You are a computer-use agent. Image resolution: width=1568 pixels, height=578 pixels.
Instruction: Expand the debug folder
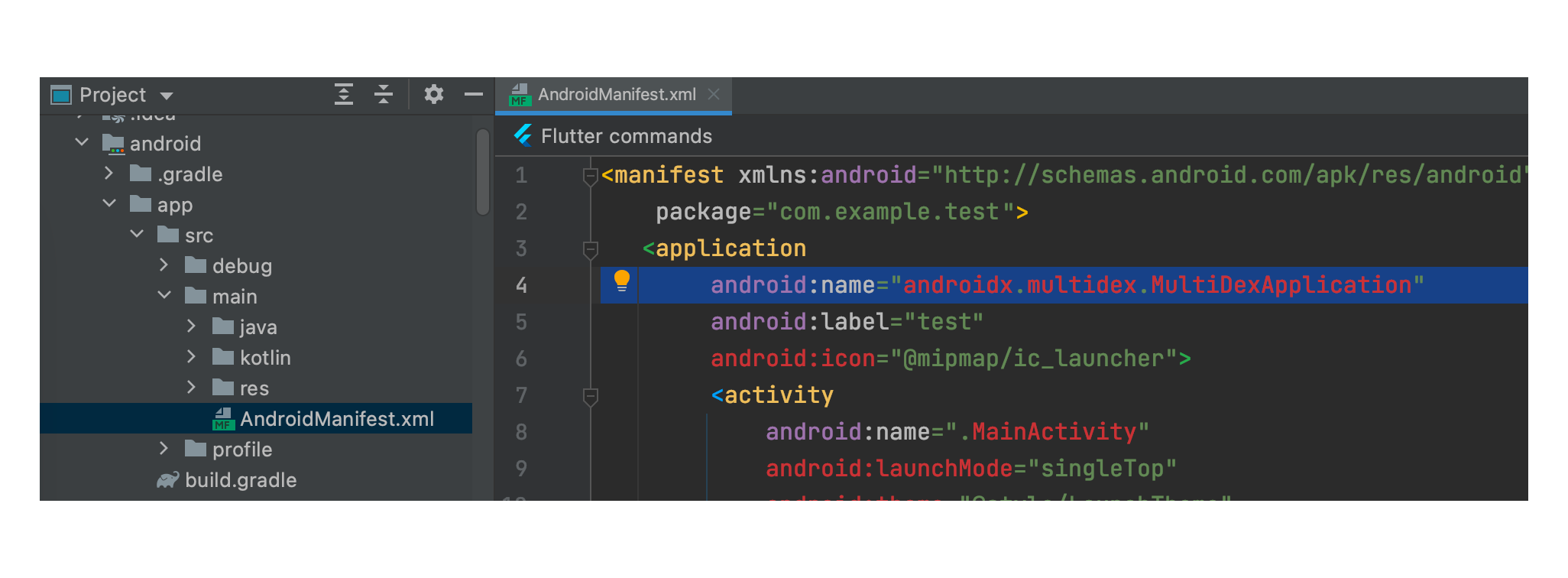coord(164,265)
